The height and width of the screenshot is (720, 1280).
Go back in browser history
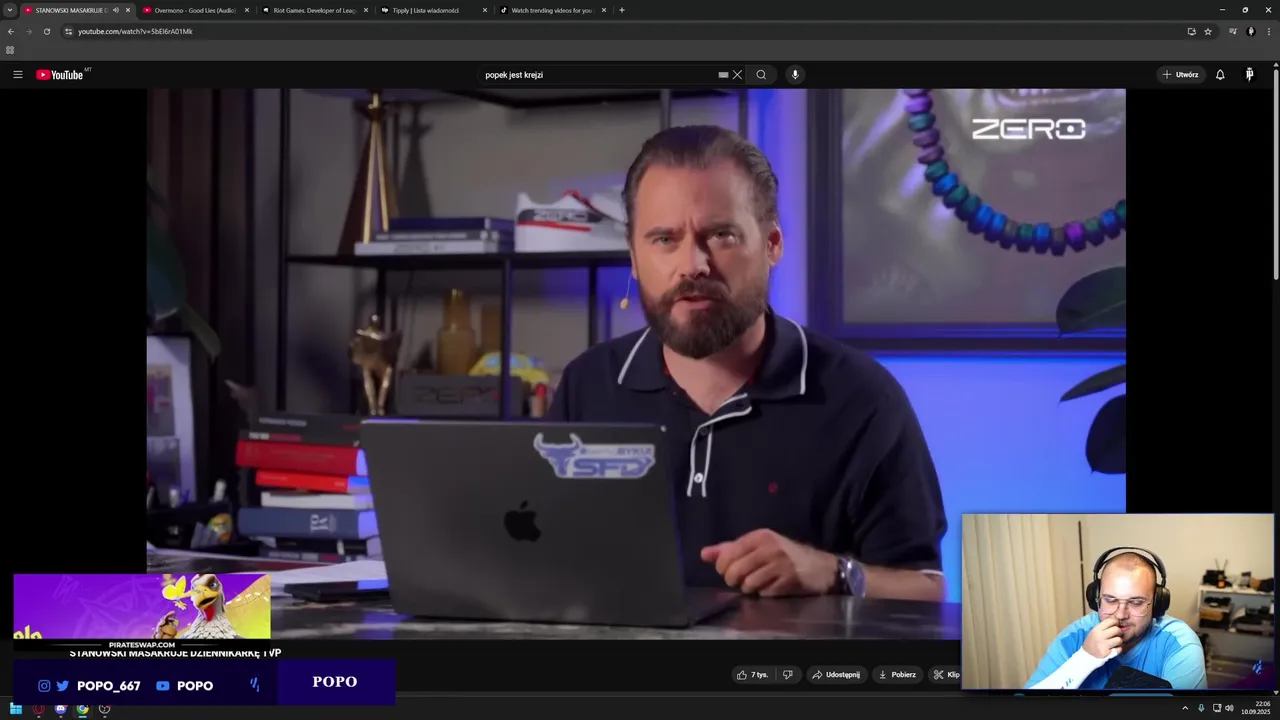[11, 31]
